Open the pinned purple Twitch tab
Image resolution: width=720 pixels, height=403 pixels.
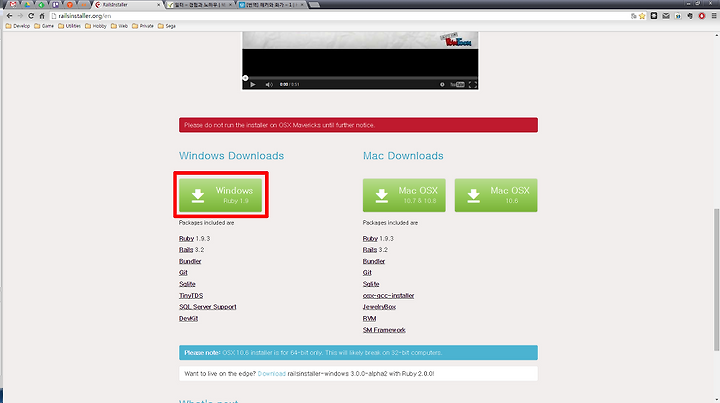[56, 5]
